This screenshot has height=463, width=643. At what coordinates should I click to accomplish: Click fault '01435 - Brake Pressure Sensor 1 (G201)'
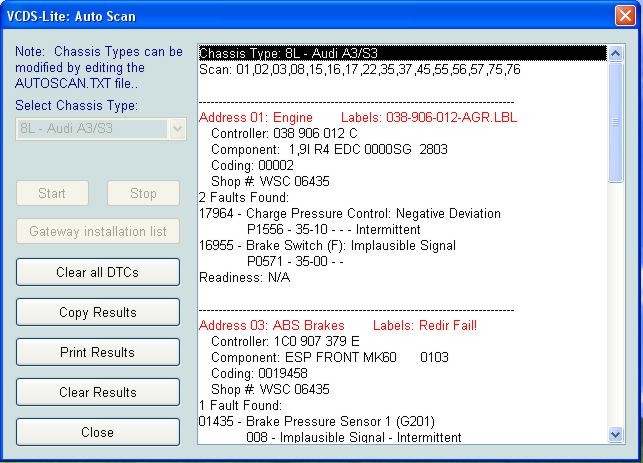click(317, 422)
